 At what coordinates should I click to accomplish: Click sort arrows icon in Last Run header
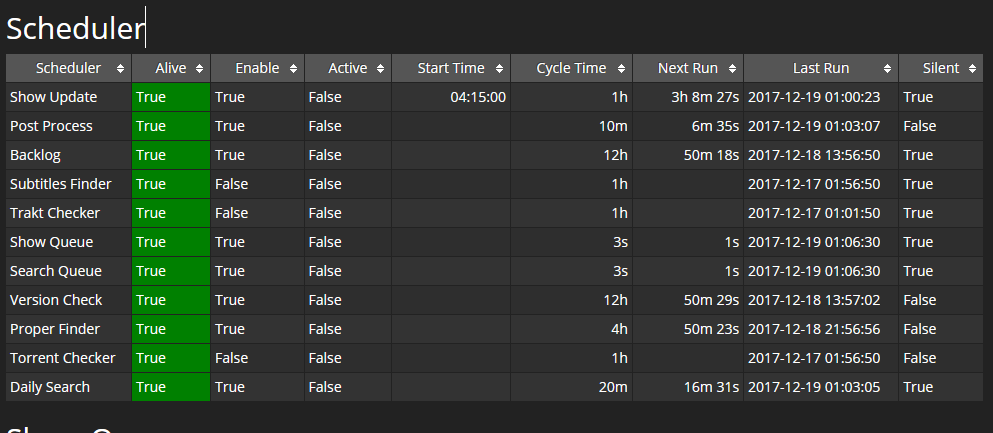coord(886,69)
